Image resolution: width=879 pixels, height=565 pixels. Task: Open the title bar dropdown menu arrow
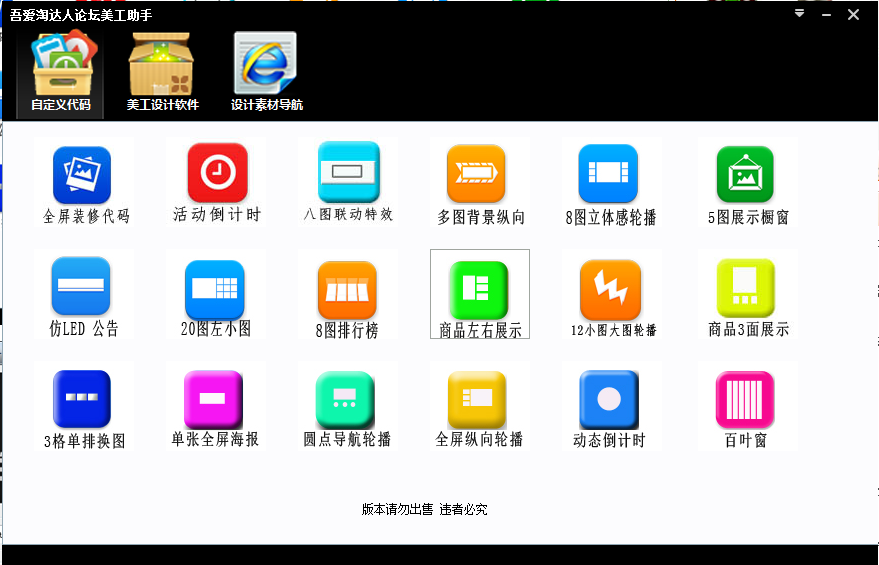point(799,13)
